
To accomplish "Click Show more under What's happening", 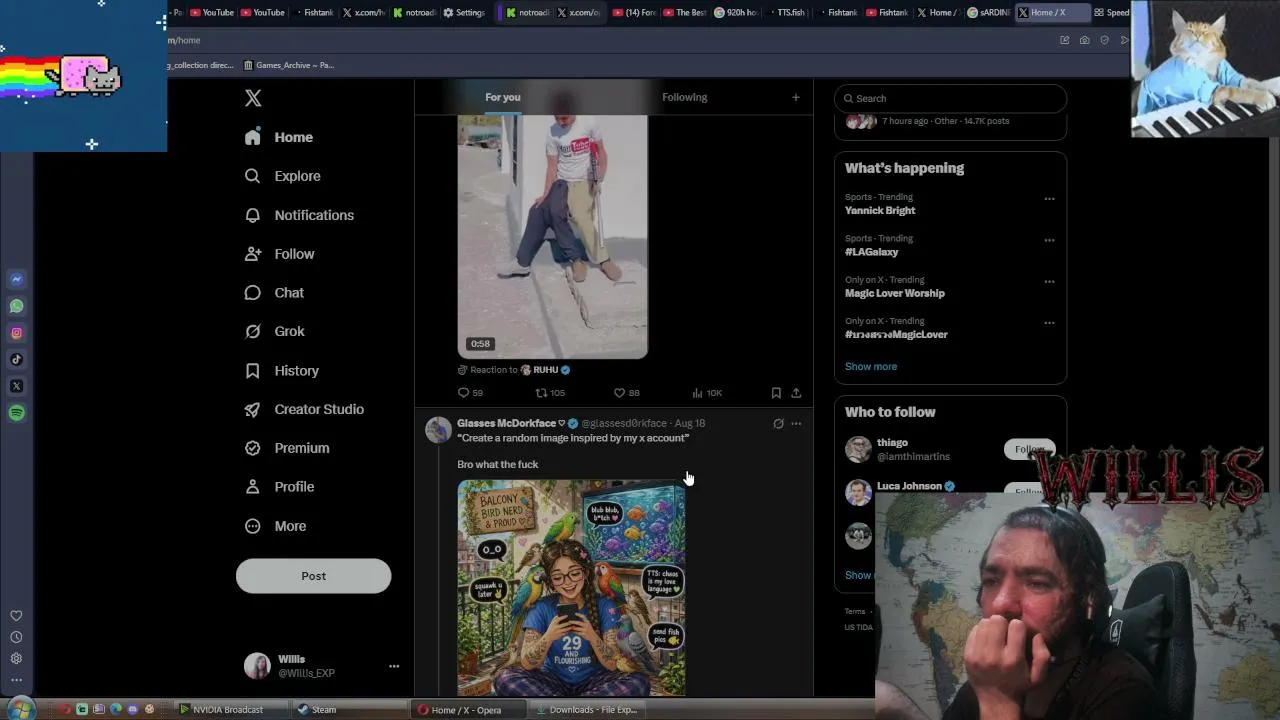I will [x=871, y=366].
